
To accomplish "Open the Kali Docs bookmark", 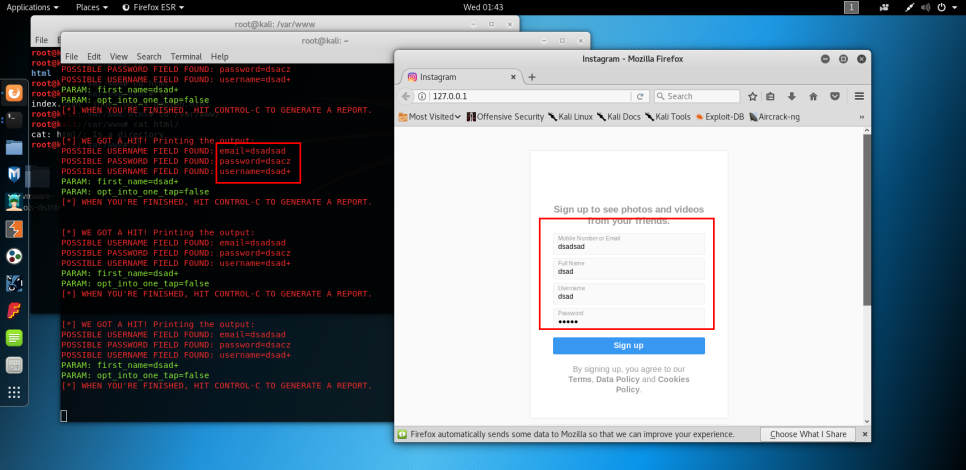I will point(619,116).
